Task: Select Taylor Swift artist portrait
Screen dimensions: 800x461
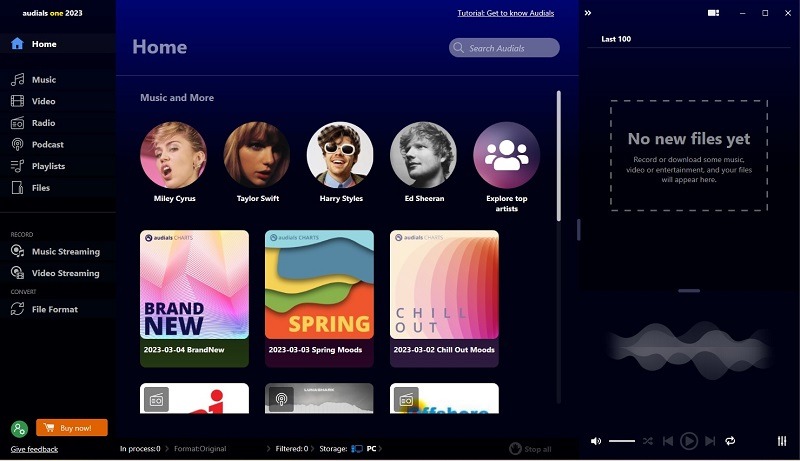Action: pos(257,155)
